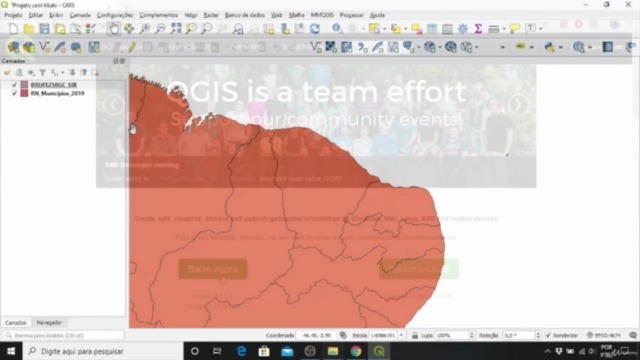Open the measure tool dropdown arrow
The image size is (640, 360).
pyautogui.click(x=504, y=29)
